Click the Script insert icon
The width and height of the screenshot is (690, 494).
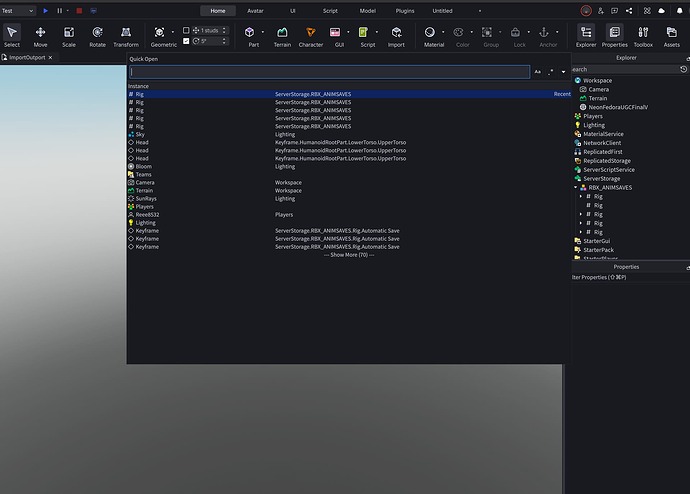tap(363, 33)
